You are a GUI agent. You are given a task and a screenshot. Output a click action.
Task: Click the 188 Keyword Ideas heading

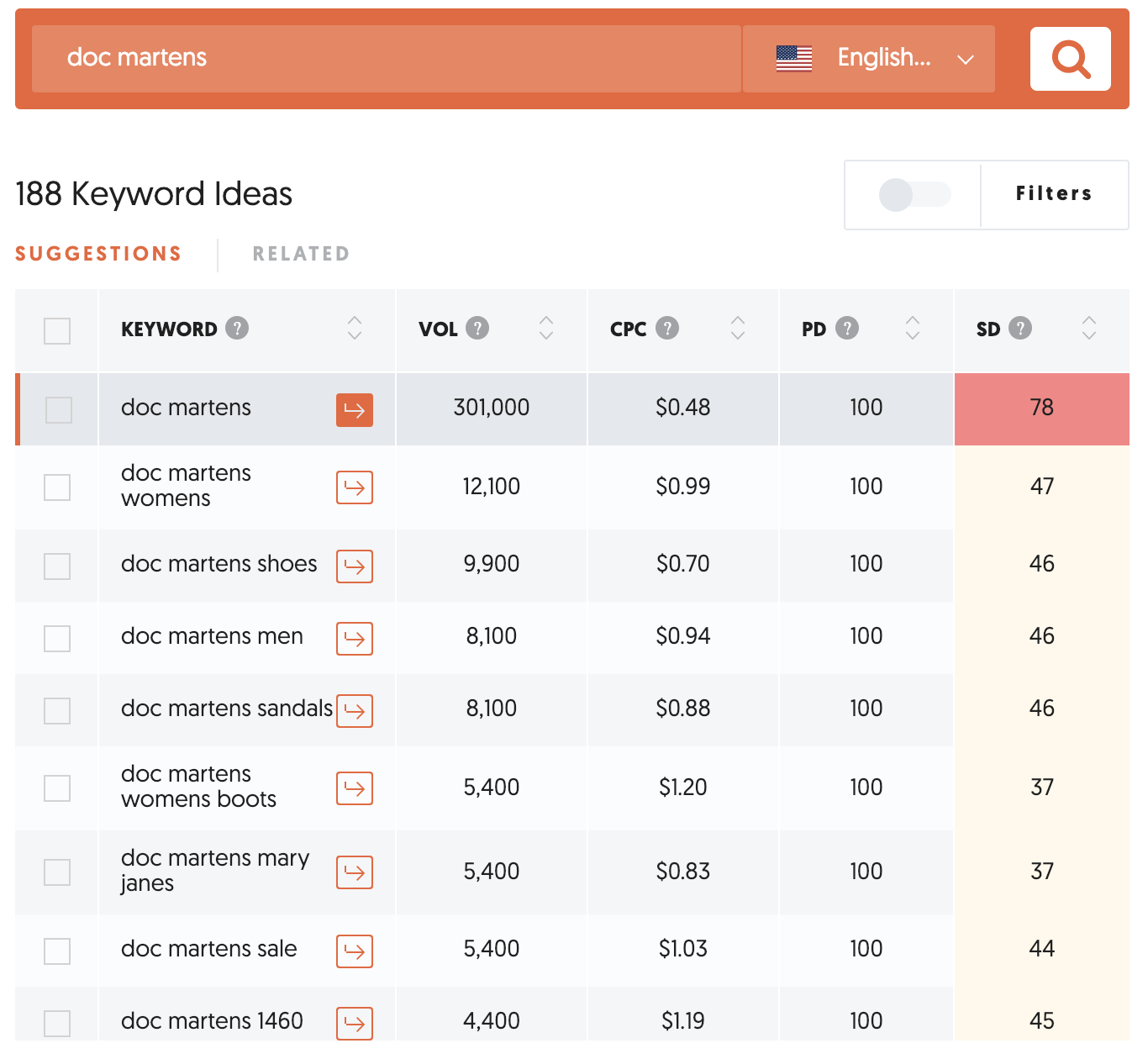[154, 194]
